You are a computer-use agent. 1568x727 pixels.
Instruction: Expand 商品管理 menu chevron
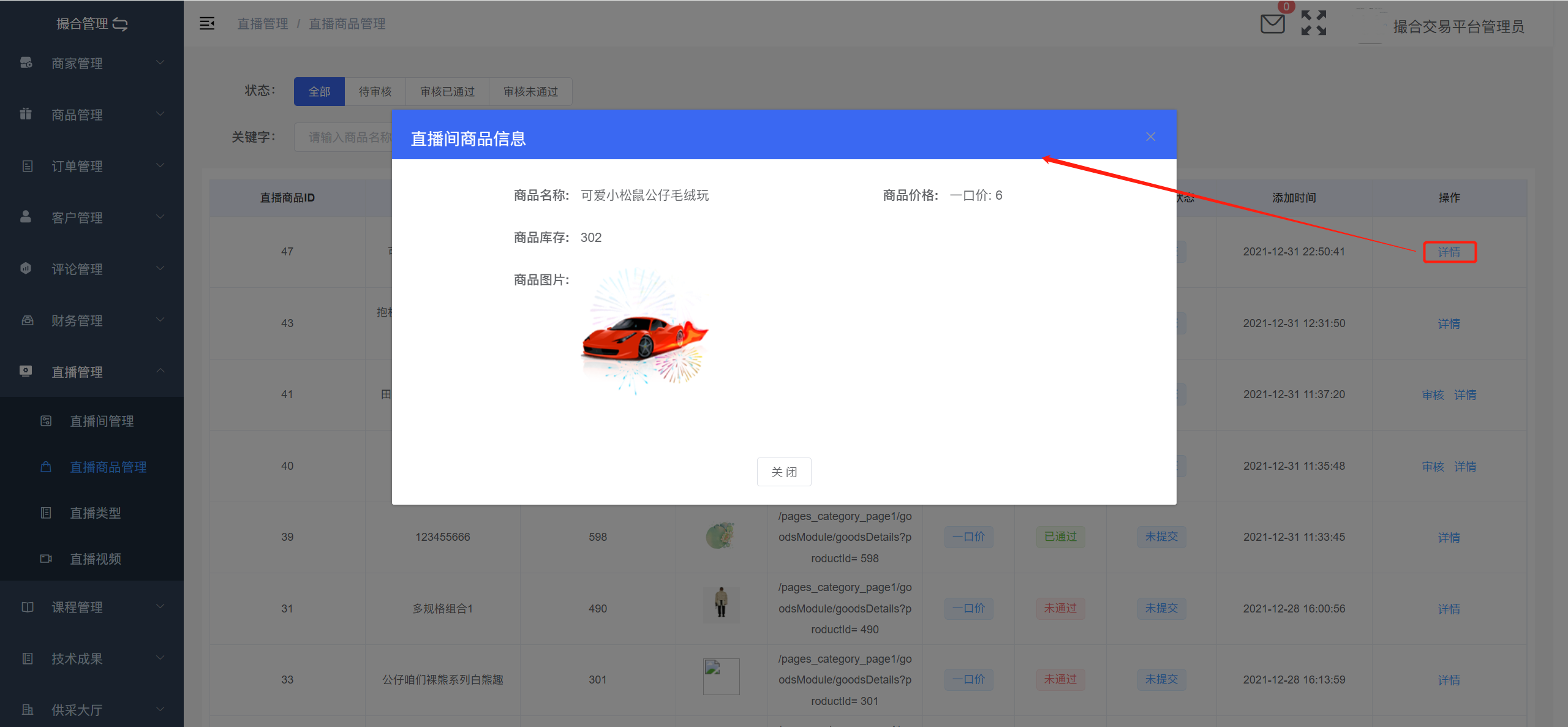160,114
